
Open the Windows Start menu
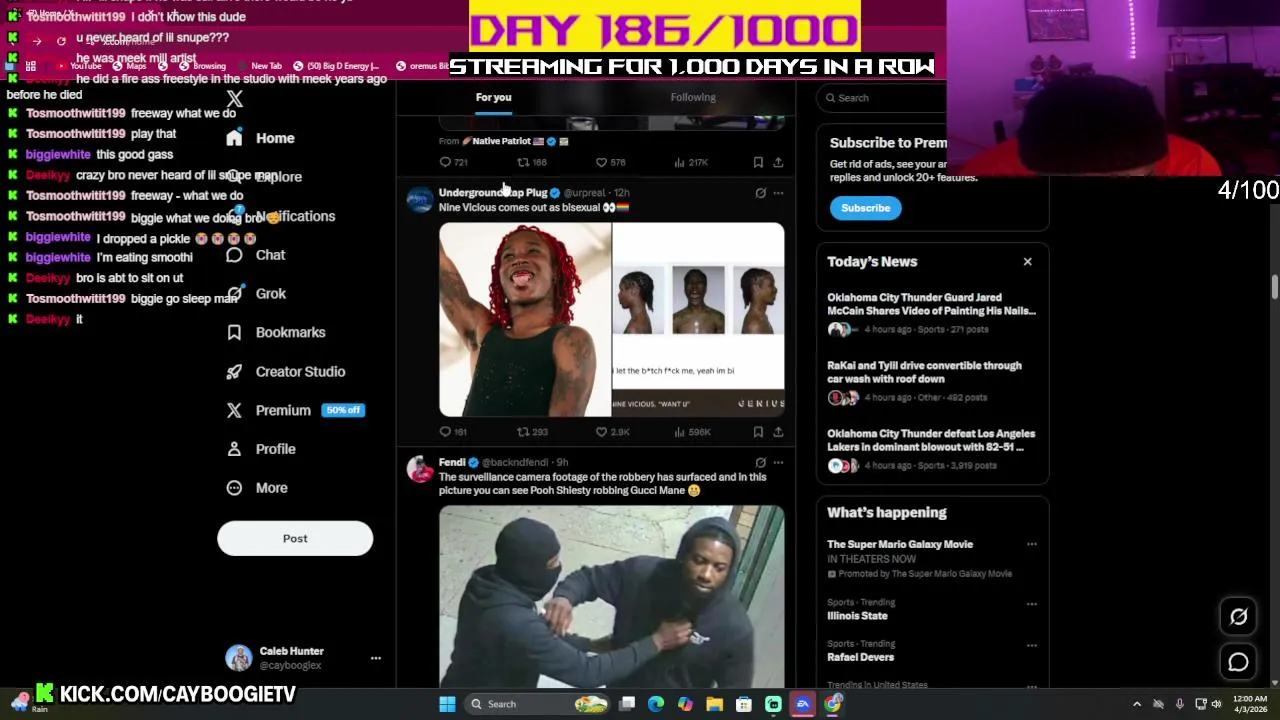[x=447, y=704]
